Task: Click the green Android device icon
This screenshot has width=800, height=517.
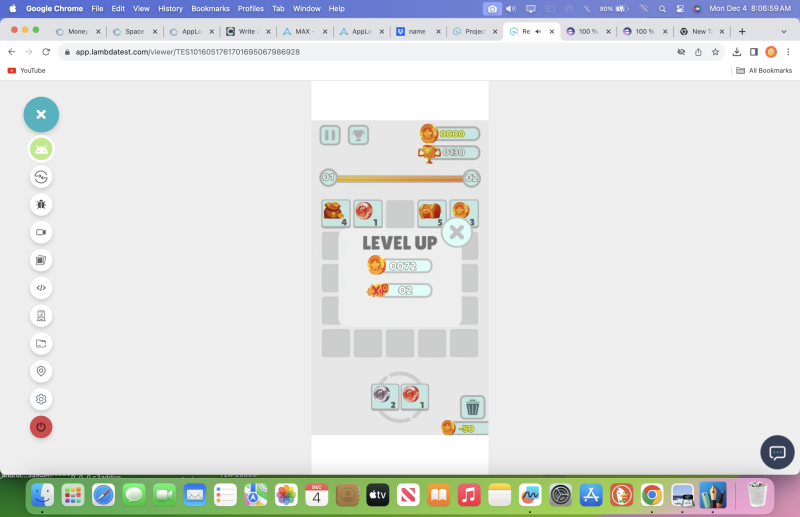Action: tap(41, 149)
